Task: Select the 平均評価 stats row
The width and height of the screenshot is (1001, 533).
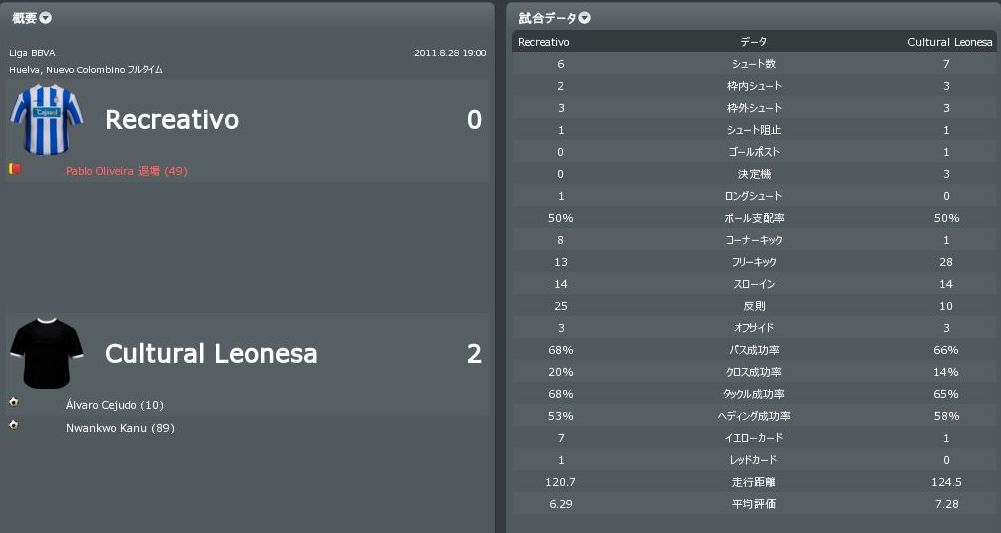Action: pos(753,504)
